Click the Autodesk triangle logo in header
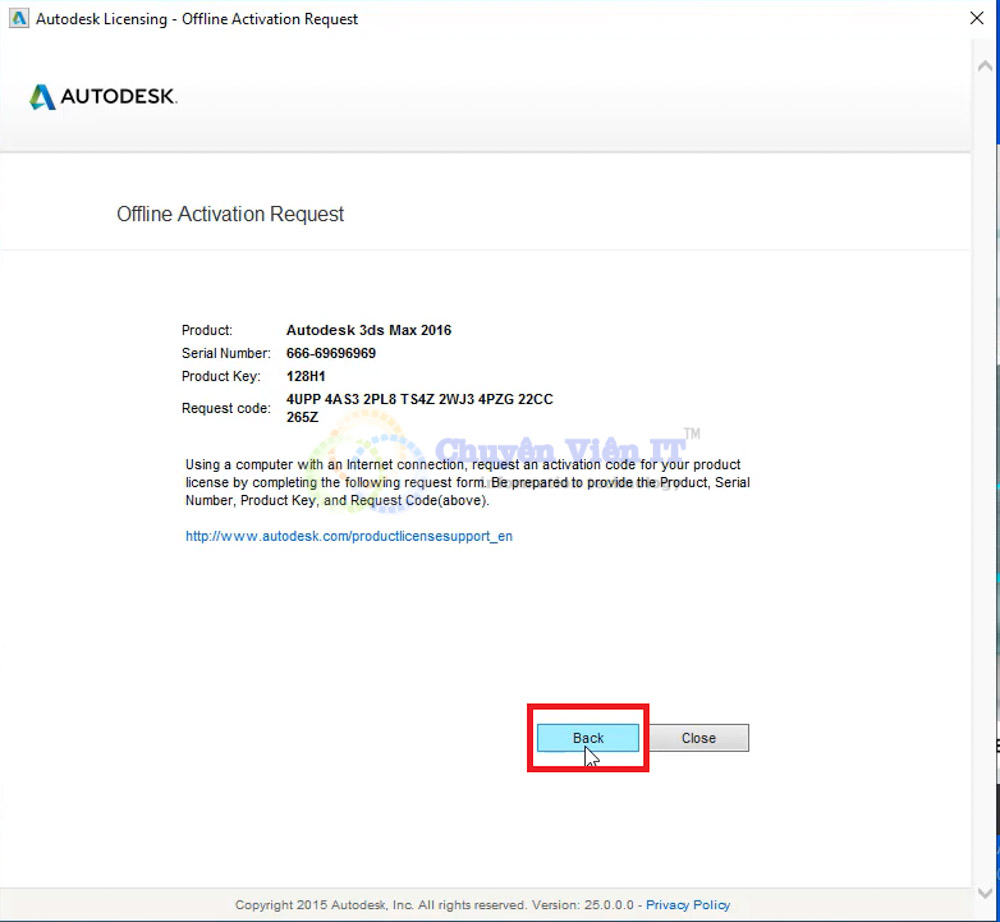1000x922 pixels. click(x=42, y=97)
